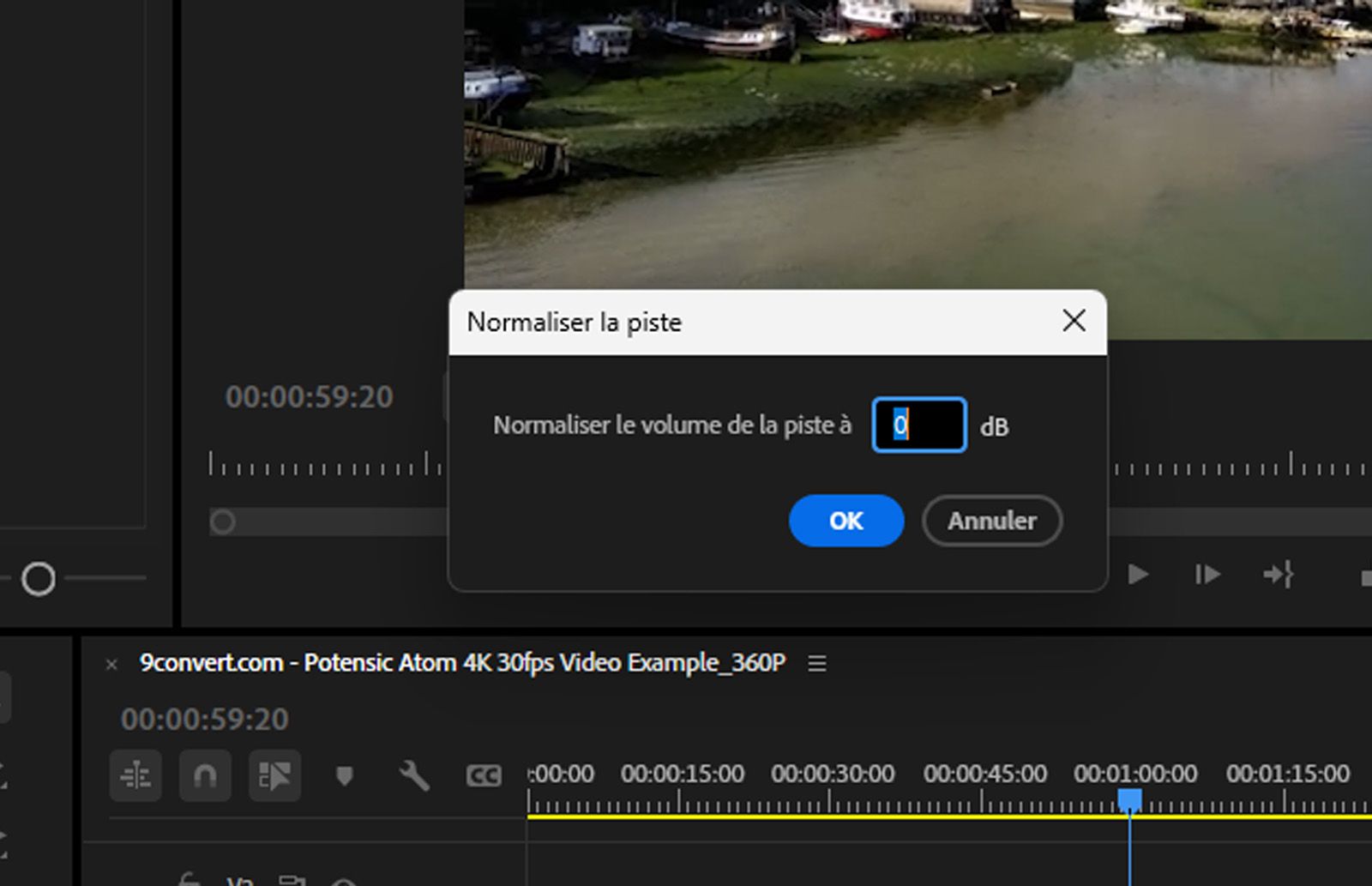Click the zoom scrollbar handle below the monitor
The width and height of the screenshot is (1372, 886).
point(223,521)
